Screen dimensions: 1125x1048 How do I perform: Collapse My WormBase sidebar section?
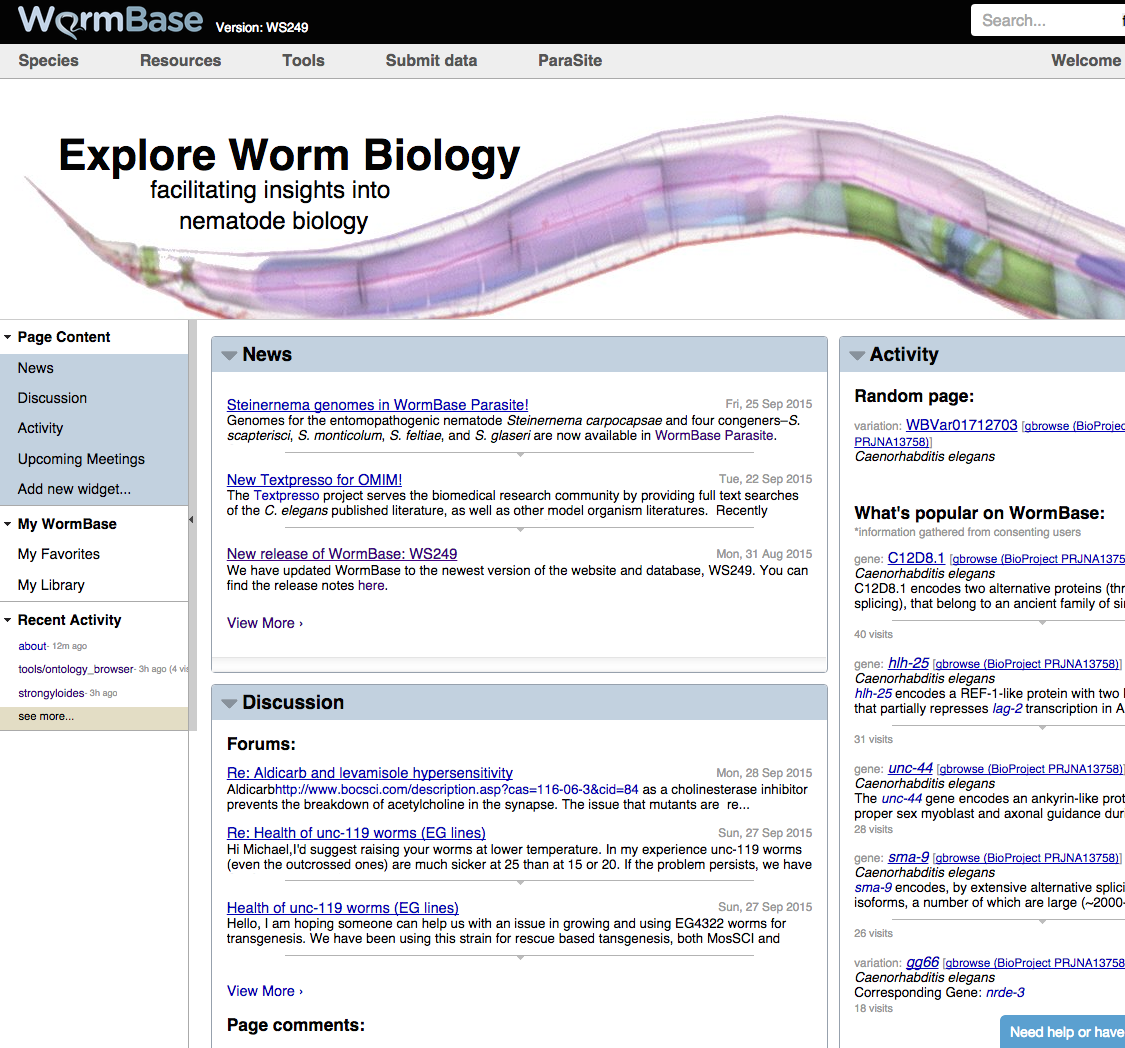[8, 525]
